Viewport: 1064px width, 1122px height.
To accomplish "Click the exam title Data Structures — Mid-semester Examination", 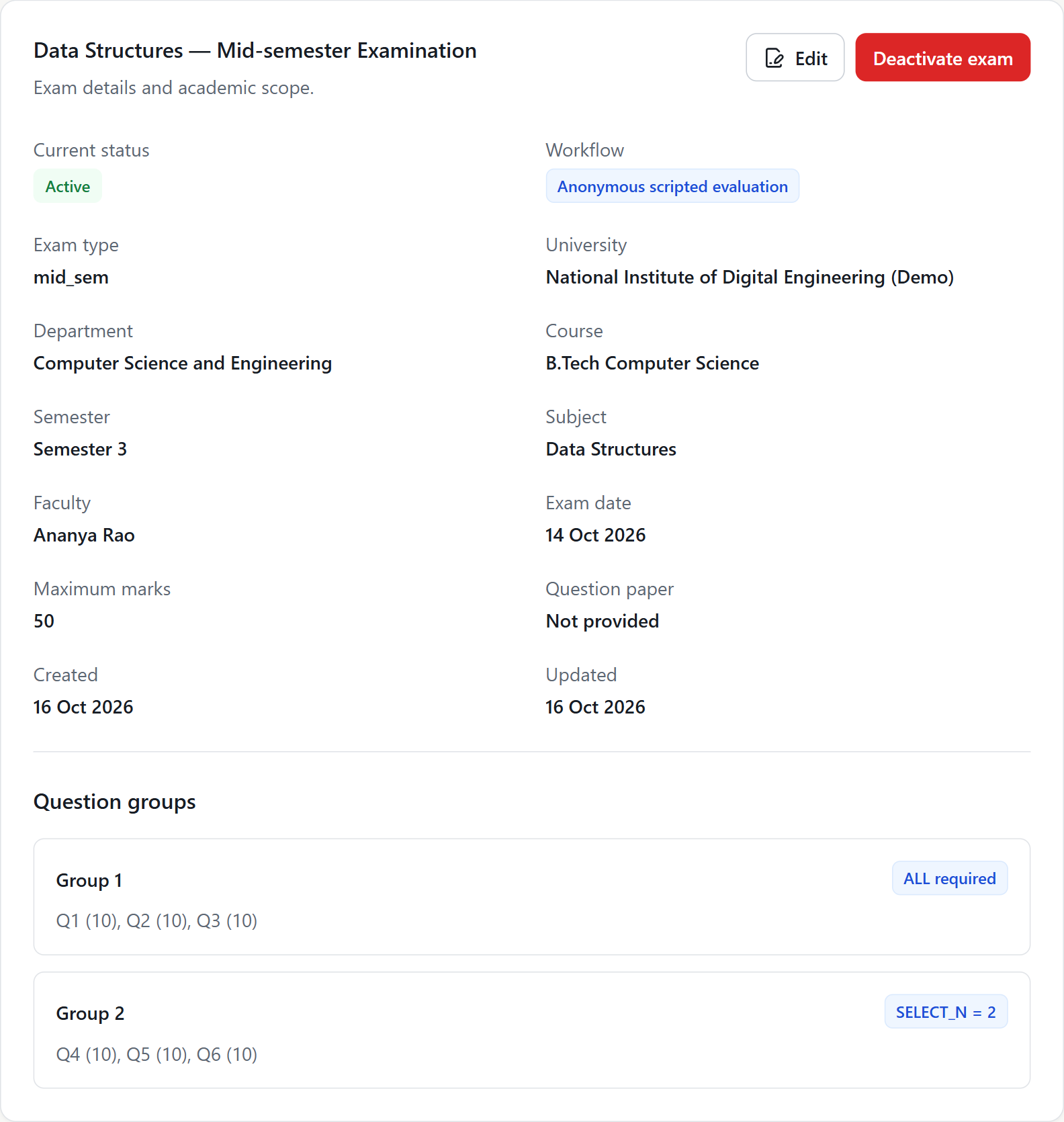I will point(255,50).
